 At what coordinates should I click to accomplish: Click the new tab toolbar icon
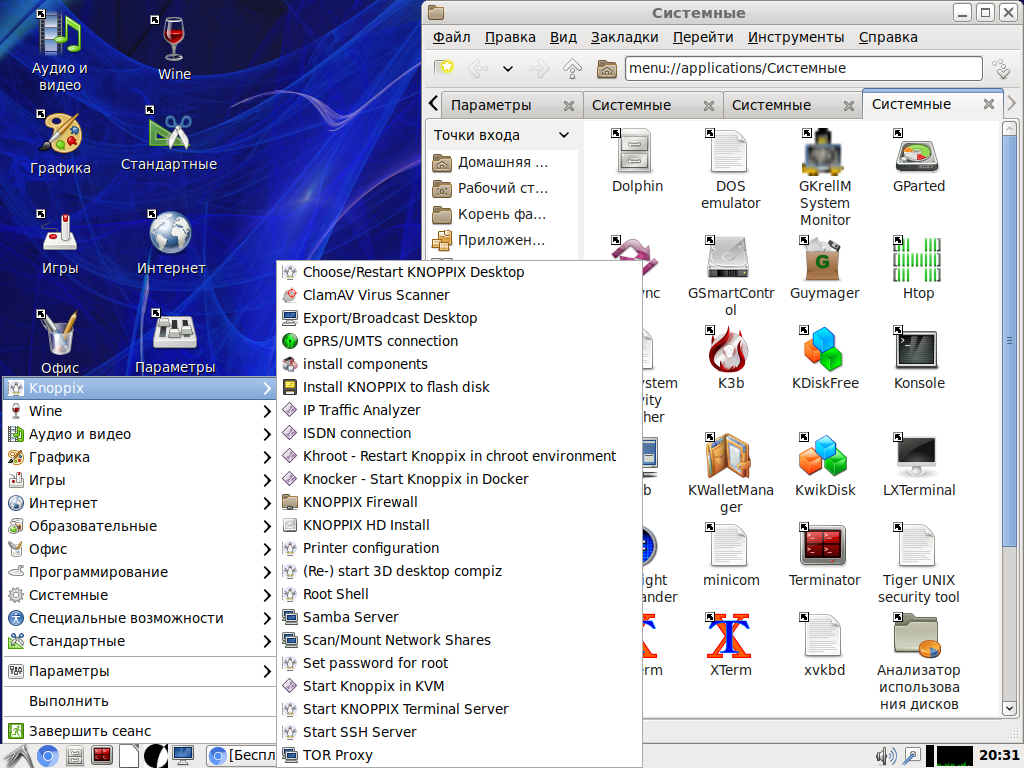click(444, 69)
